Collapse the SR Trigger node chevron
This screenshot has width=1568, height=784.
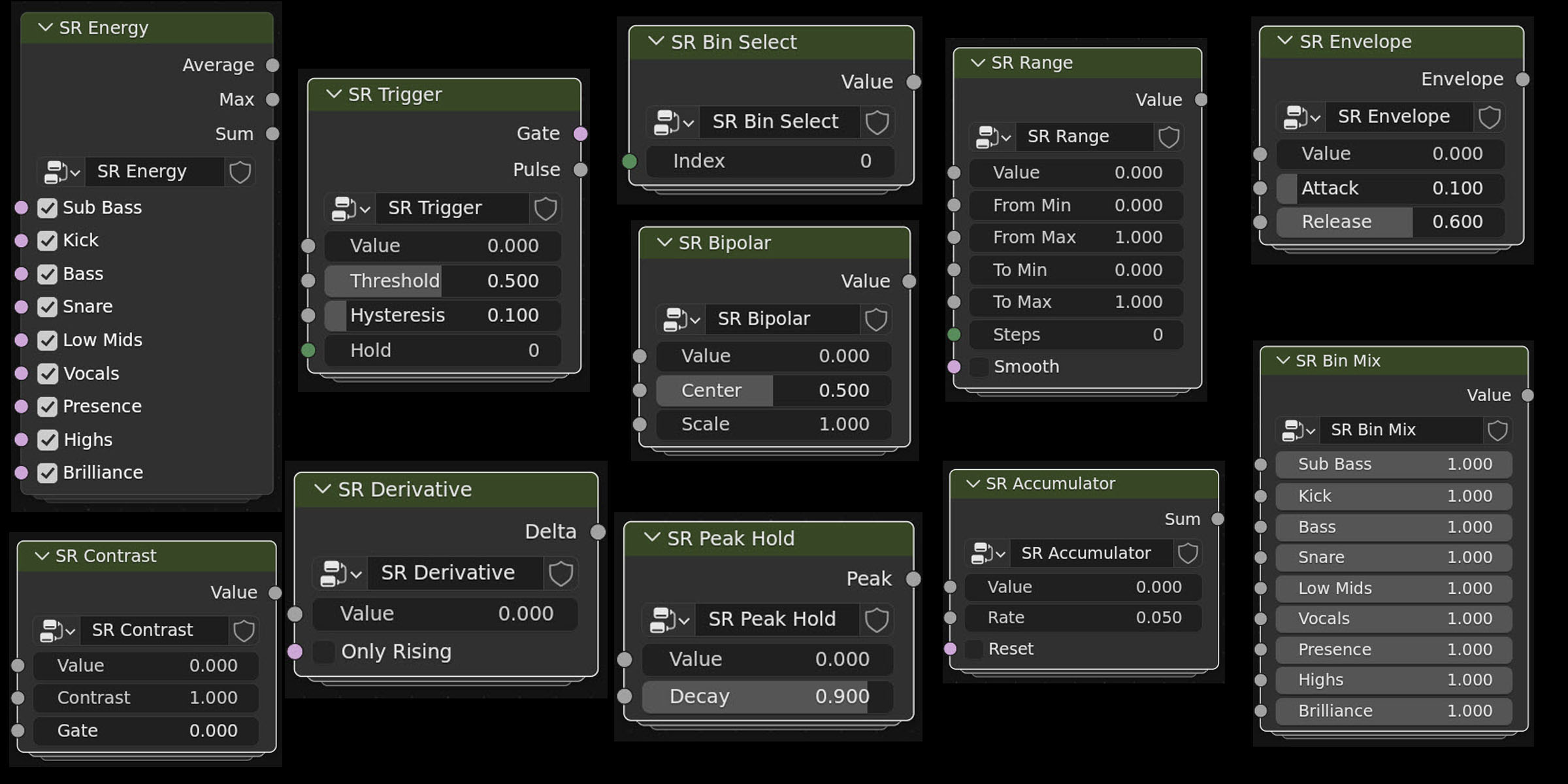[334, 94]
